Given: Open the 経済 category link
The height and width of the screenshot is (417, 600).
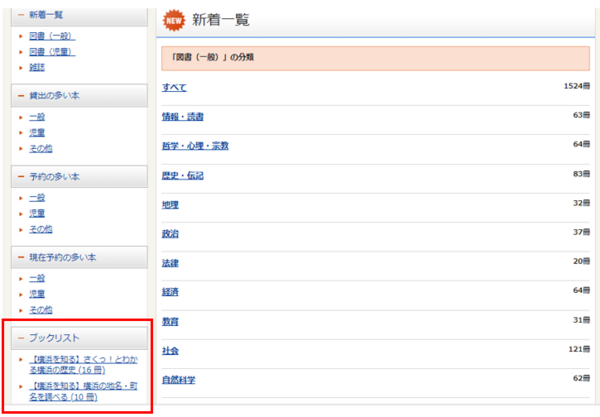Looking at the screenshot, I should 170,293.
